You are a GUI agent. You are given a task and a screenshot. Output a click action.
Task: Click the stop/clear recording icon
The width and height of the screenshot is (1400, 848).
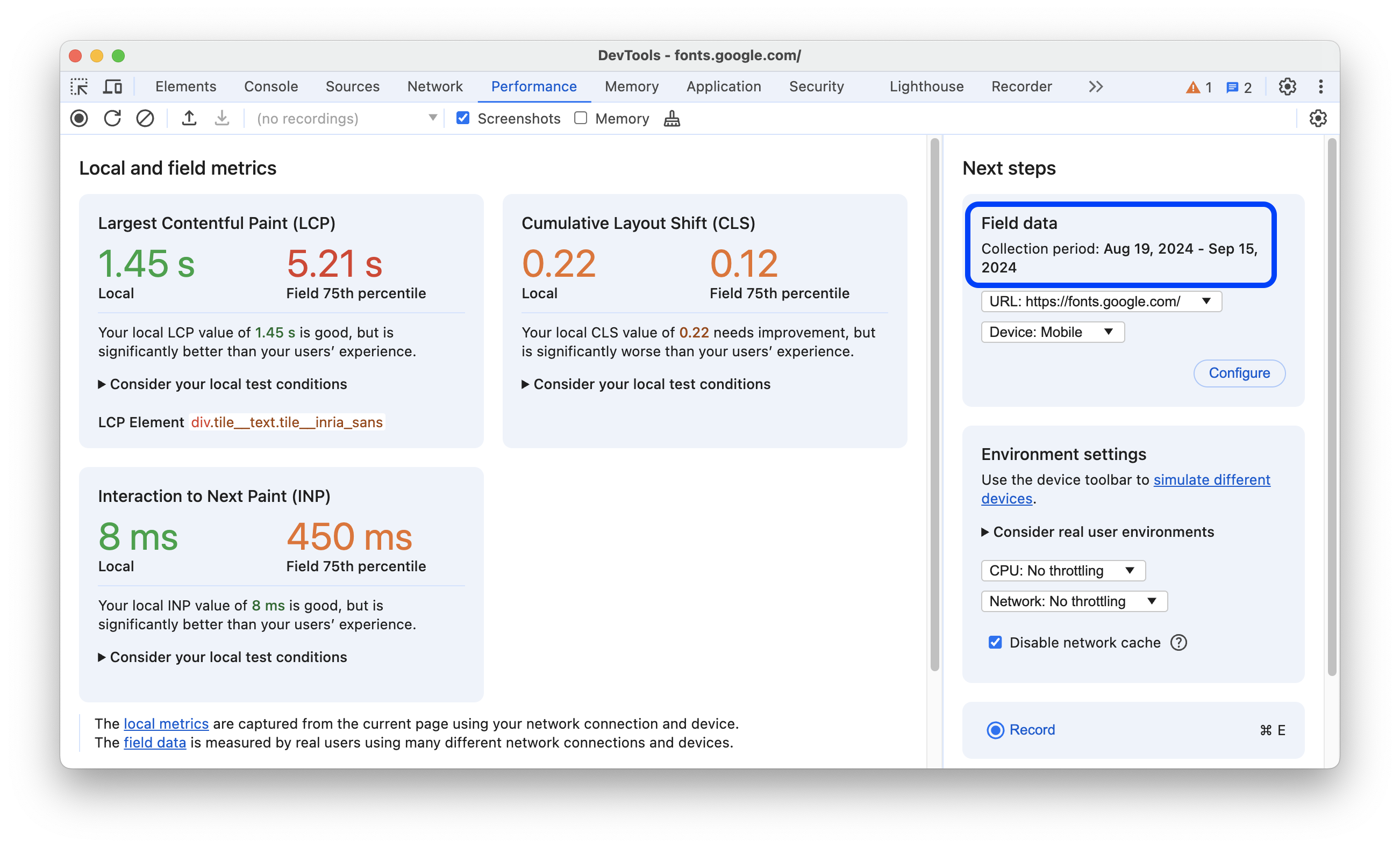pos(144,118)
